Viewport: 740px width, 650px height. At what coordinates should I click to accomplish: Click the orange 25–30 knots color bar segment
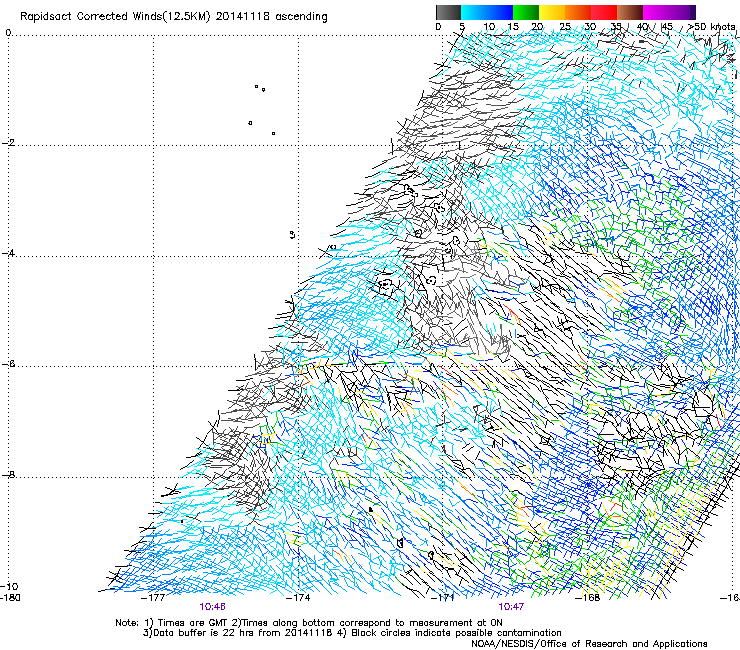pos(578,12)
